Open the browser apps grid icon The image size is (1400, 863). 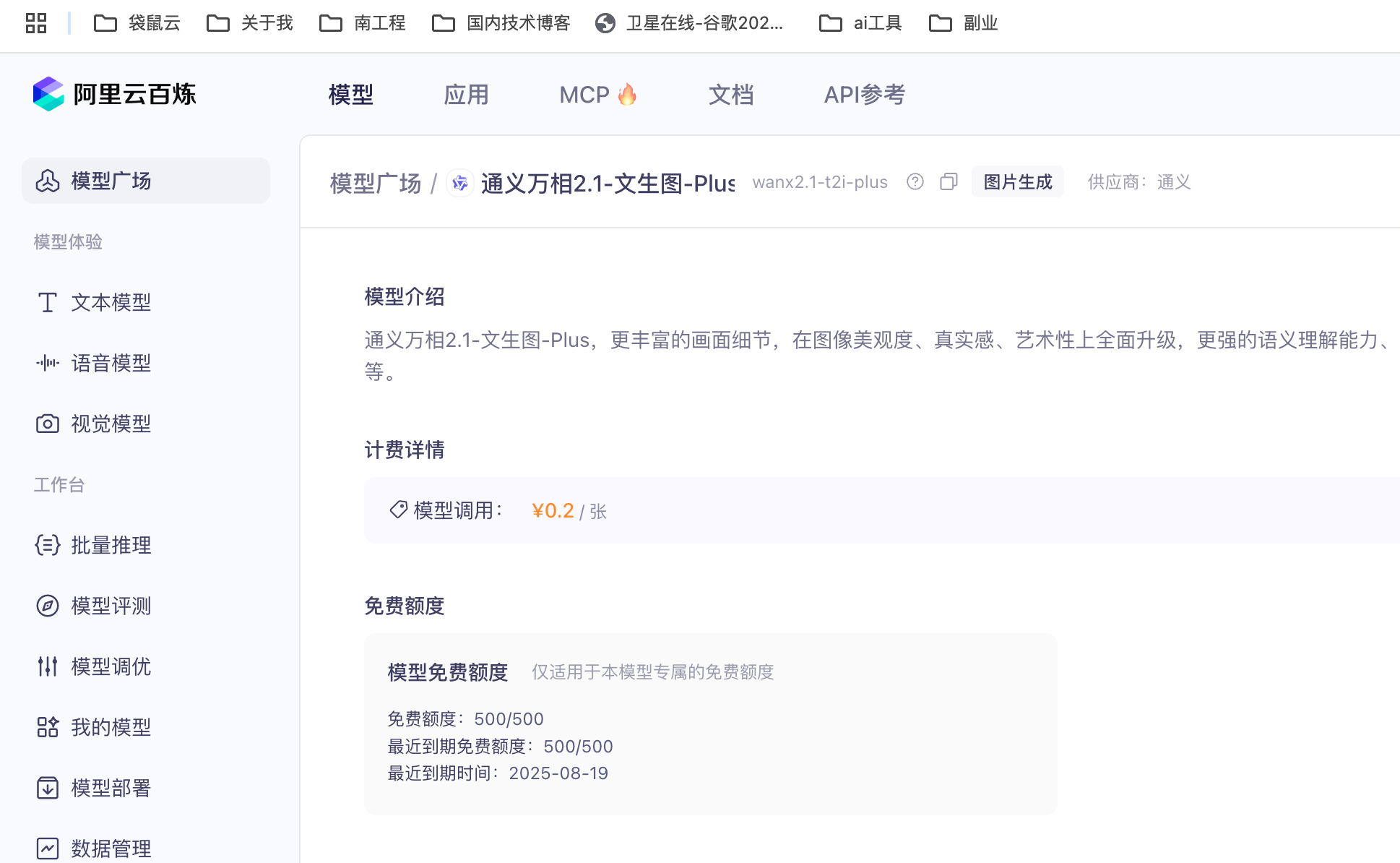point(35,23)
